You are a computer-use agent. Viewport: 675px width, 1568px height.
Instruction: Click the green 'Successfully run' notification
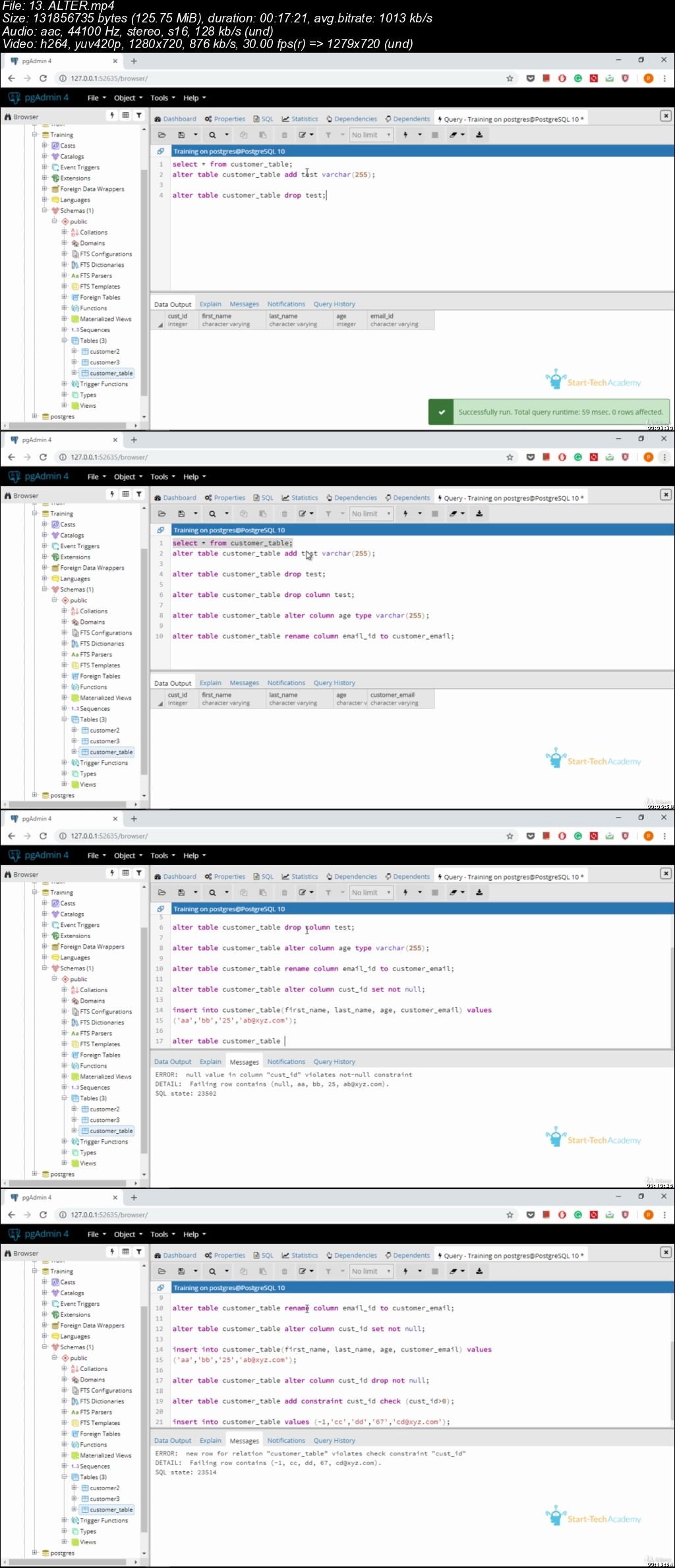coord(550,412)
